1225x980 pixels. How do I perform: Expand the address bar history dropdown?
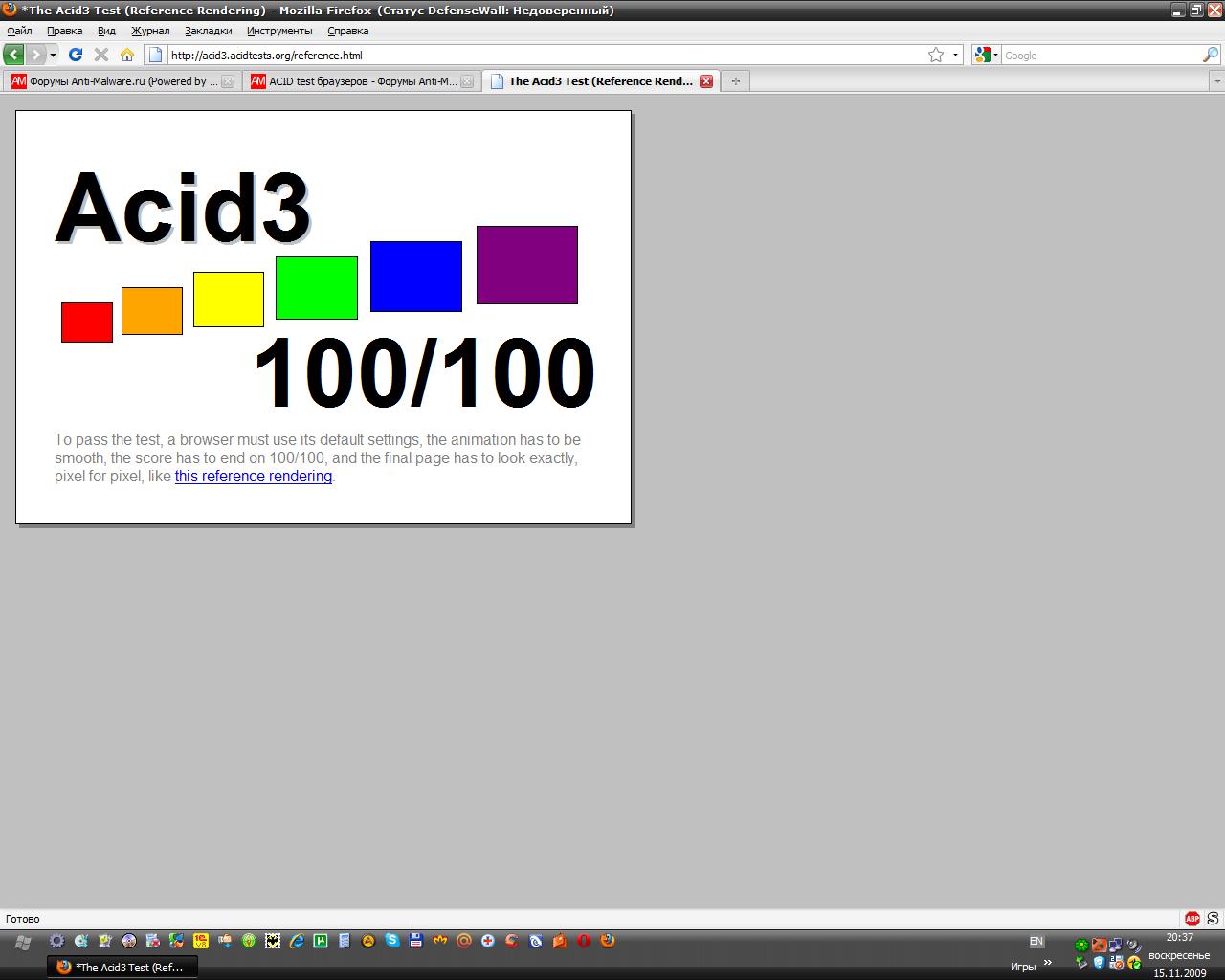[x=955, y=55]
